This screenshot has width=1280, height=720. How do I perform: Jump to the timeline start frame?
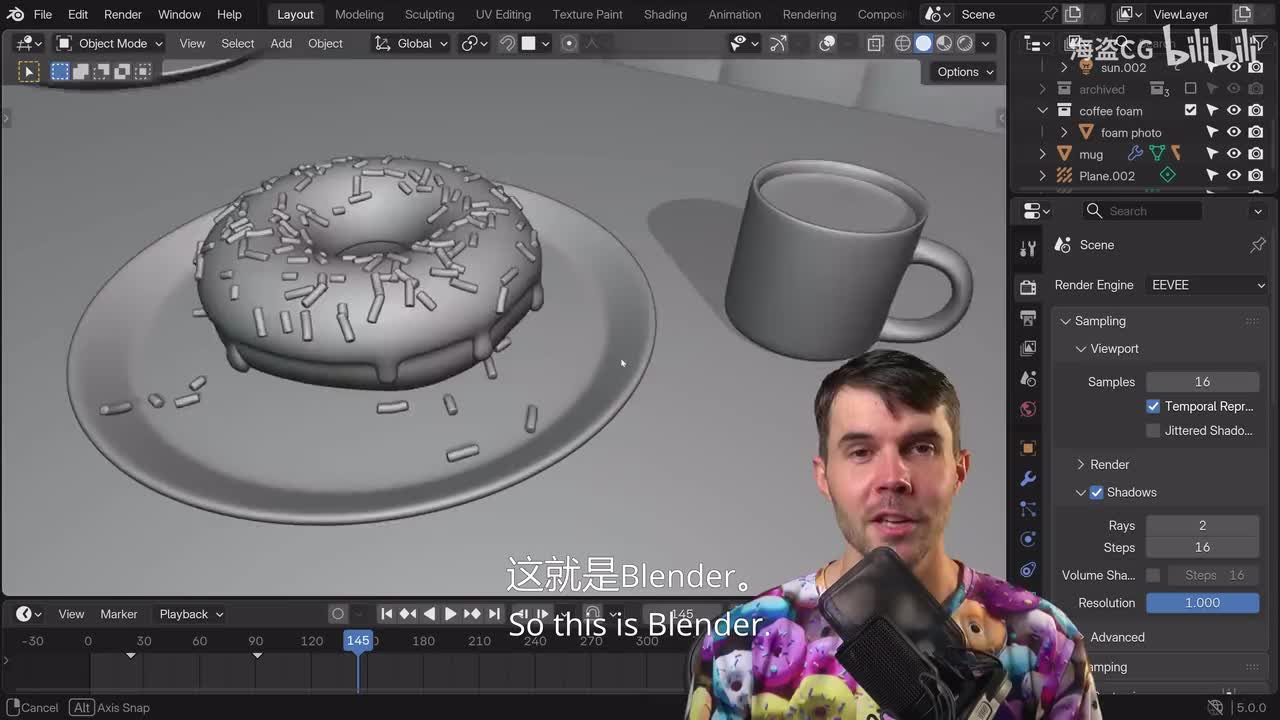point(386,614)
